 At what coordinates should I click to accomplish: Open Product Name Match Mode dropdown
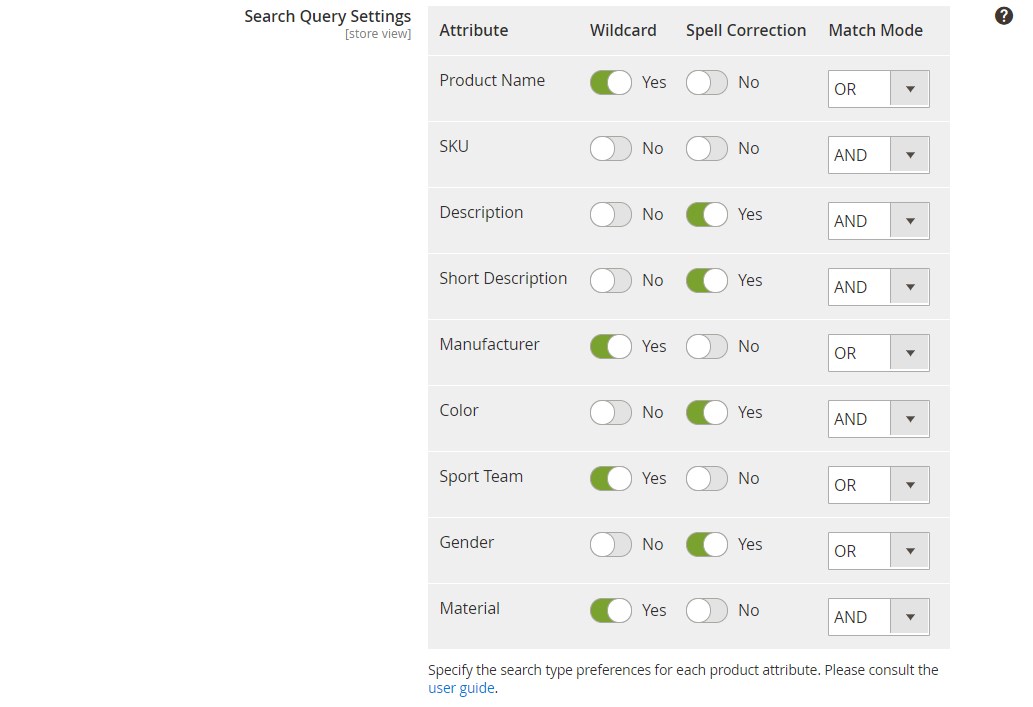878,89
